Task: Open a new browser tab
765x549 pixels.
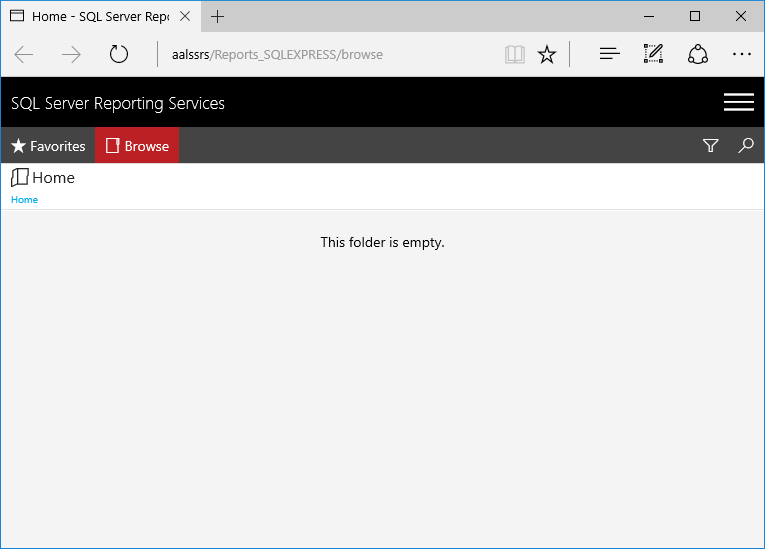Action: tap(217, 17)
